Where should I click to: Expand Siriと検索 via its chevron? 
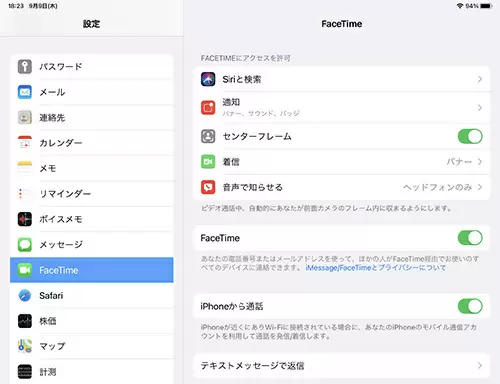pos(480,79)
